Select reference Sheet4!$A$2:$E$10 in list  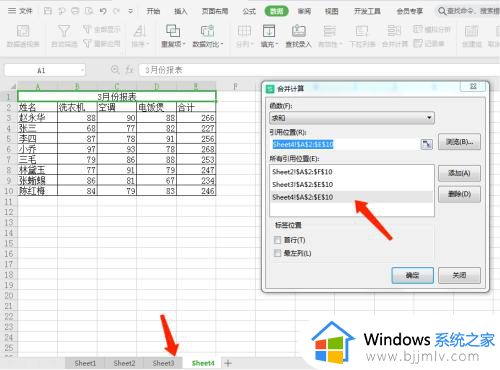click(352, 197)
